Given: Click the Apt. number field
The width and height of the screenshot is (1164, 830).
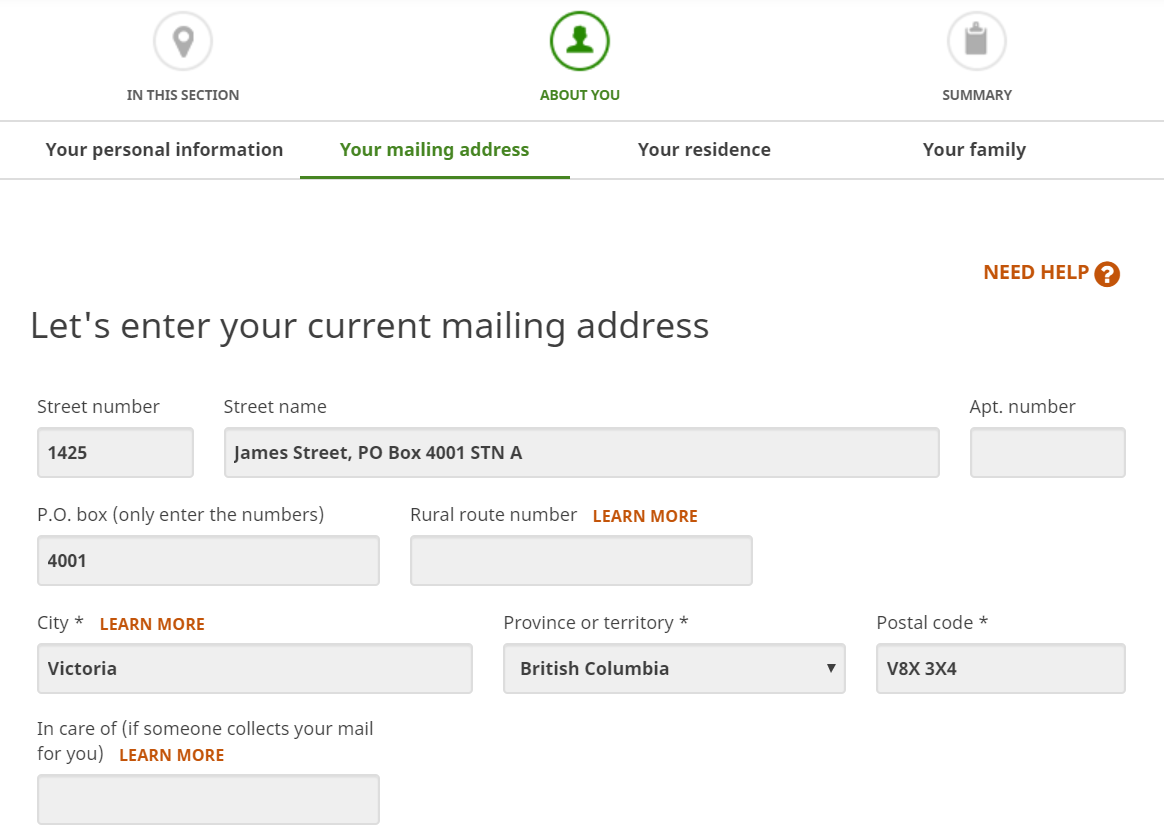Looking at the screenshot, I should [1047, 453].
